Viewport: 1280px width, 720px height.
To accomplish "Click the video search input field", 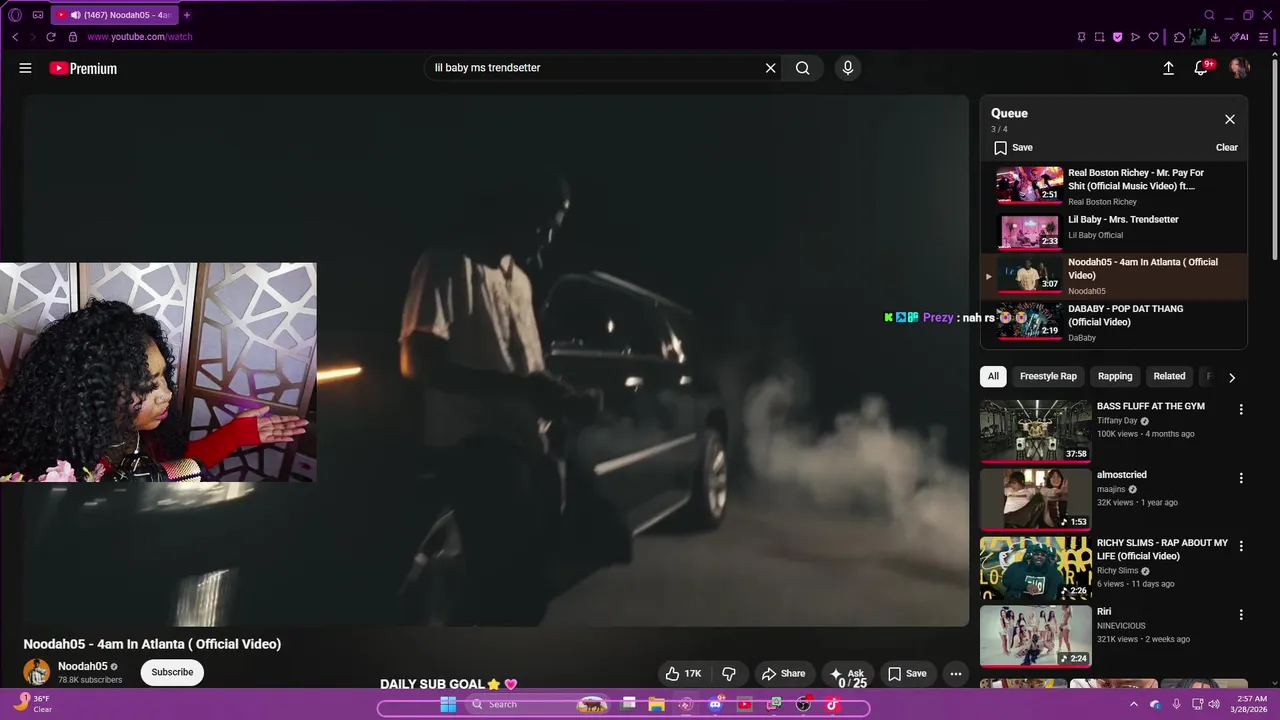I will pos(595,68).
